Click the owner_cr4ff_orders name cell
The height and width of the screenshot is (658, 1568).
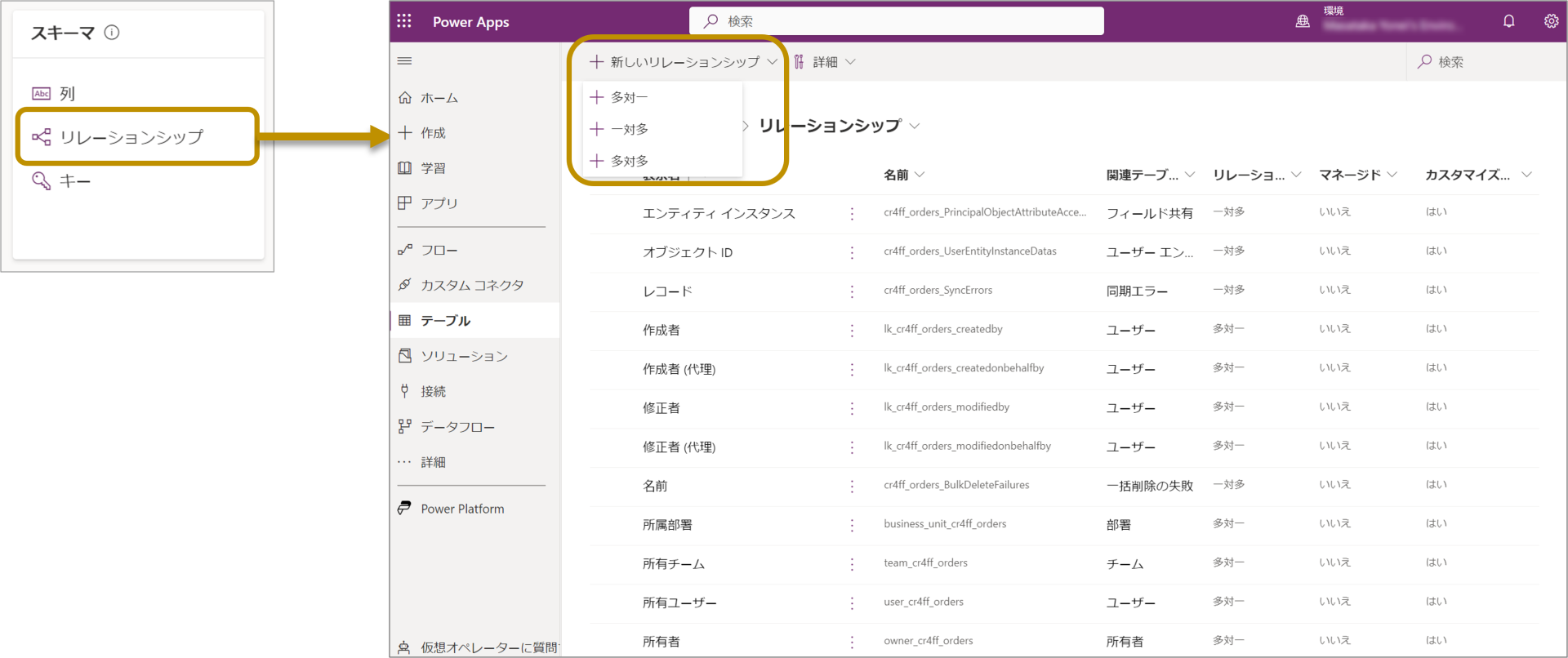coord(928,641)
